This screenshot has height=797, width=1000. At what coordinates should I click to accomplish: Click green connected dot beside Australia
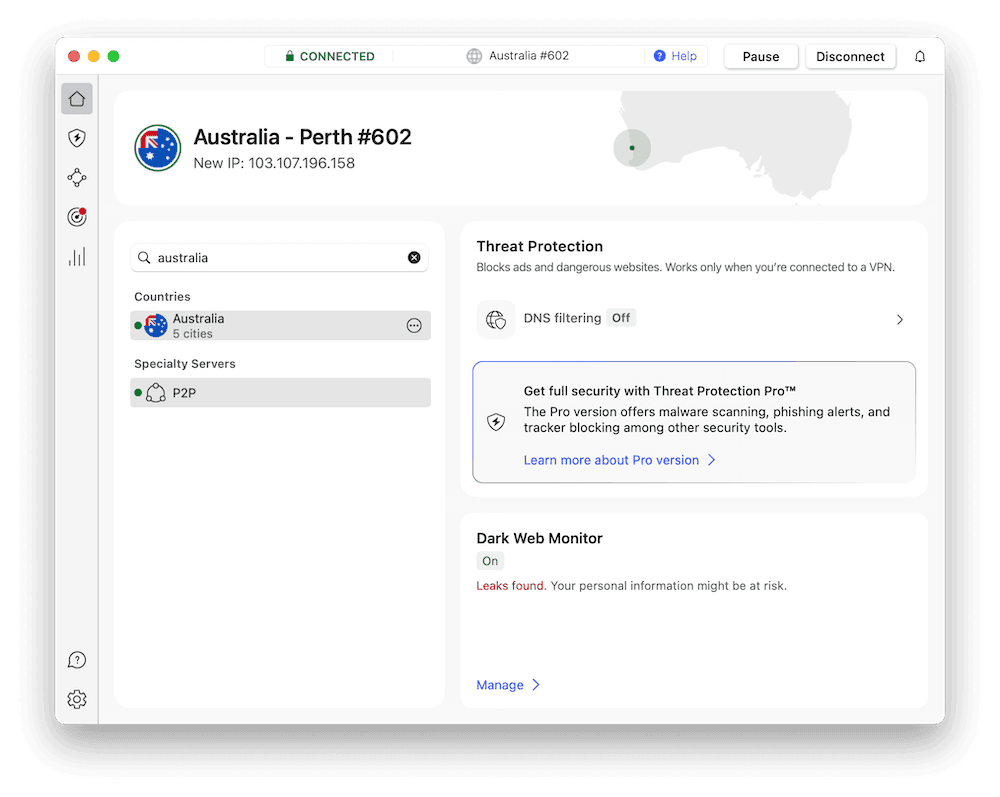coord(138,326)
